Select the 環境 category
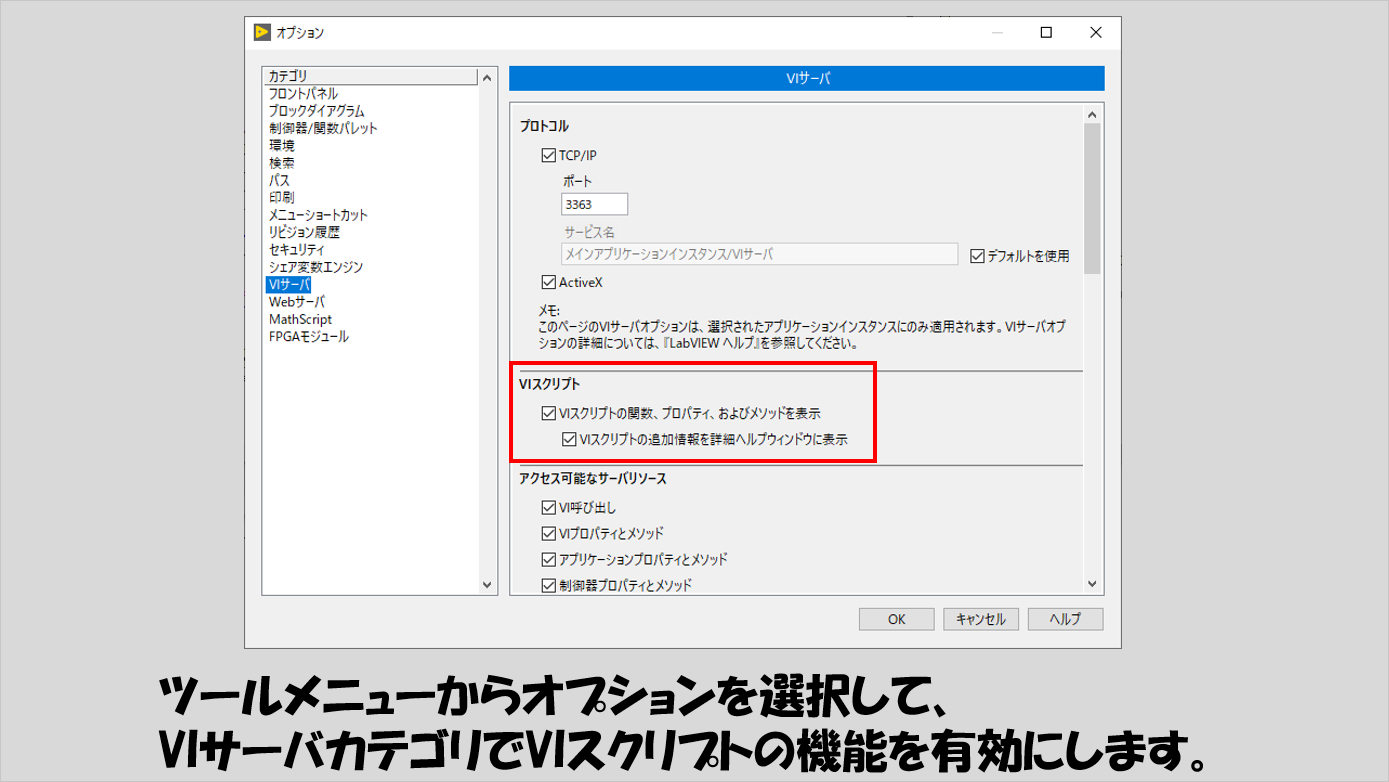This screenshot has width=1389, height=782. click(281, 145)
